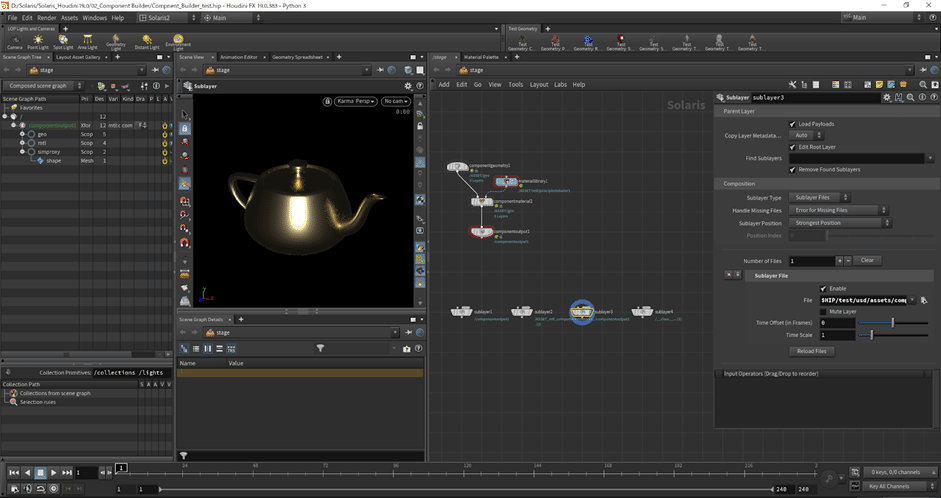Click the Find Sublayers input field

[856, 158]
